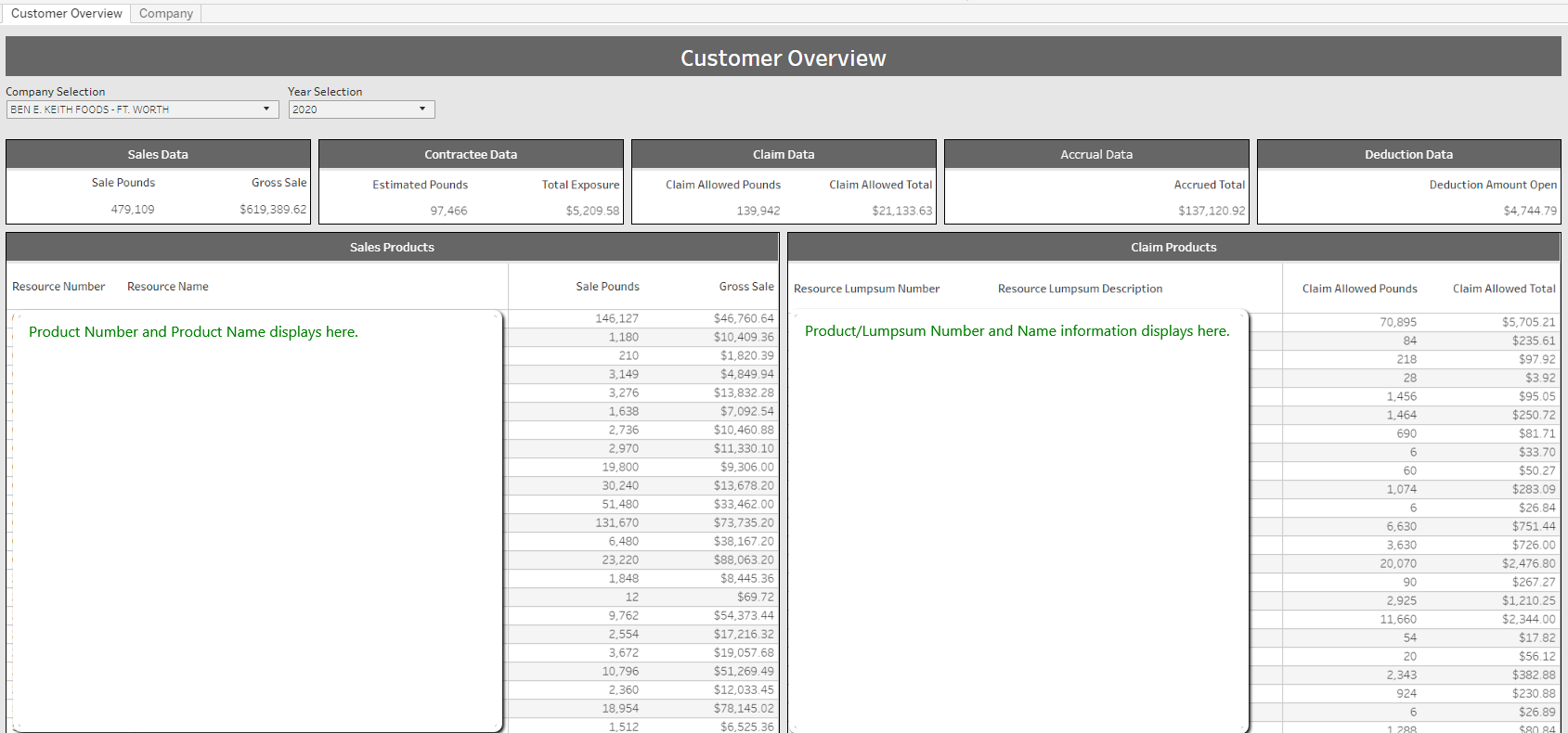This screenshot has height=733, width=1568.
Task: Click the Resource Name column header
Action: click(168, 287)
